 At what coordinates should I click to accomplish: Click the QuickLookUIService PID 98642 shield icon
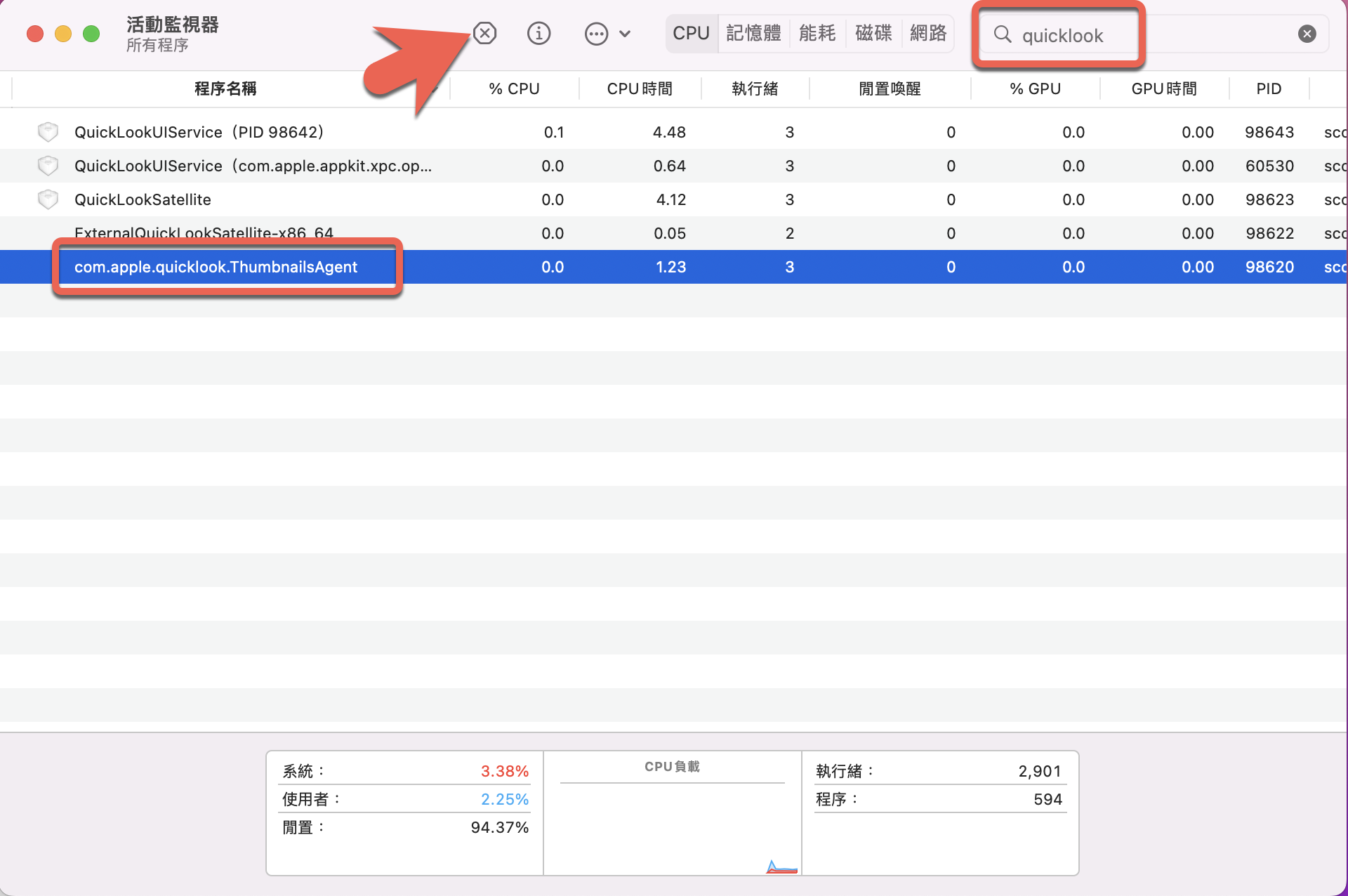coord(48,131)
